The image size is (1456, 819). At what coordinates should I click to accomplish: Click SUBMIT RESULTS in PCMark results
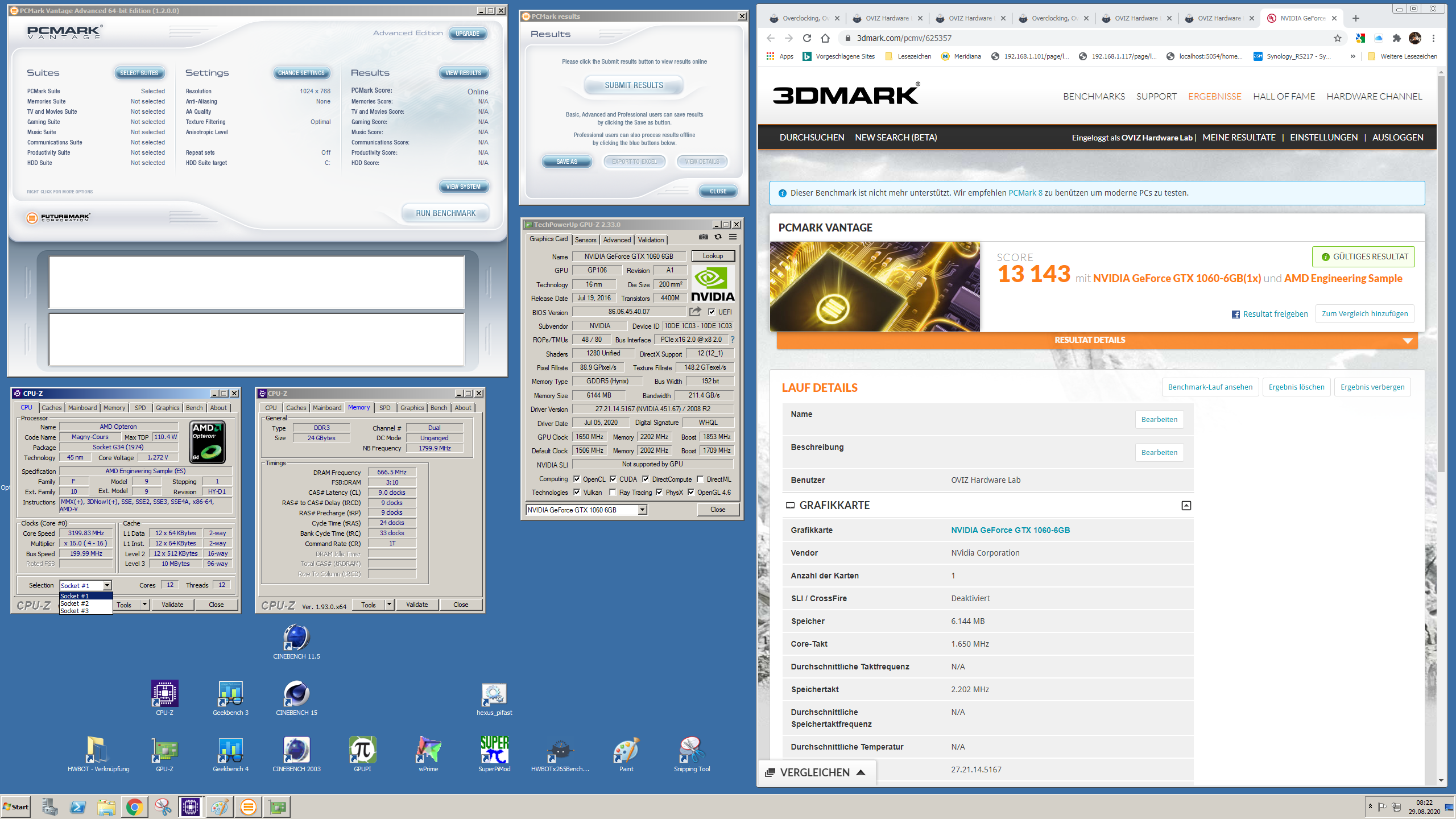(634, 85)
